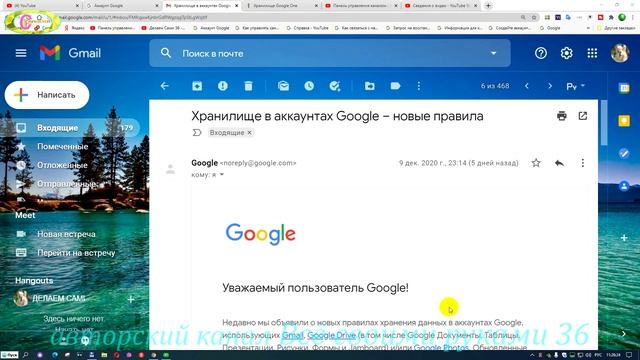Collapse the side panel chevron
The height and width of the screenshot is (360, 640).
pos(624,334)
